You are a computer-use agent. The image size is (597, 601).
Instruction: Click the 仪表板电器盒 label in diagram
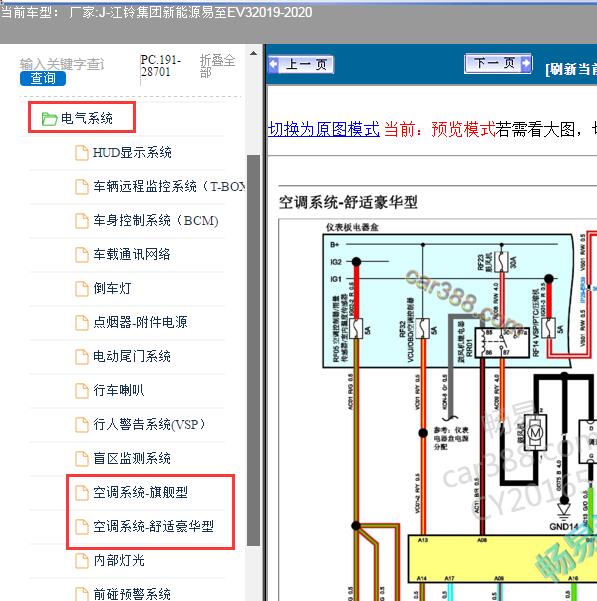pos(352,227)
